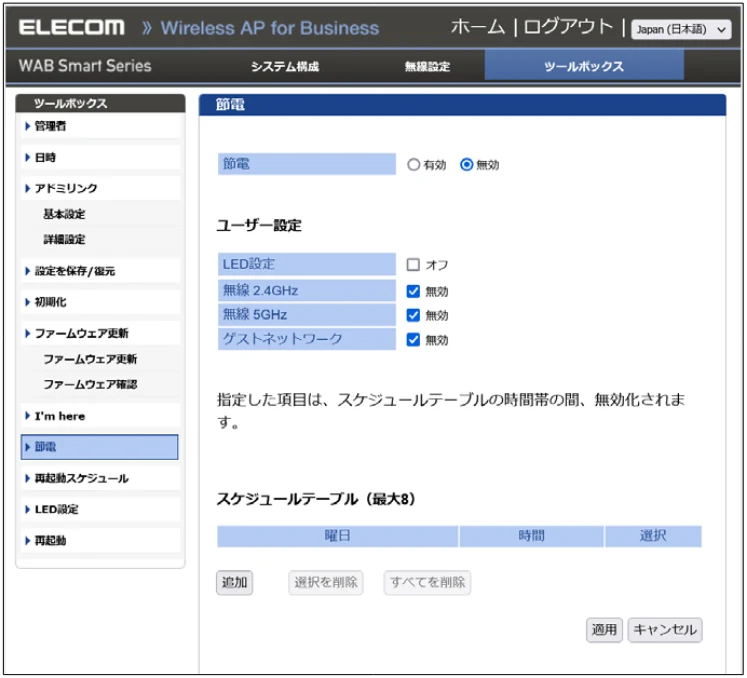The height and width of the screenshot is (678, 747).
Task: Click the 時間 column header
Action: (x=531, y=536)
